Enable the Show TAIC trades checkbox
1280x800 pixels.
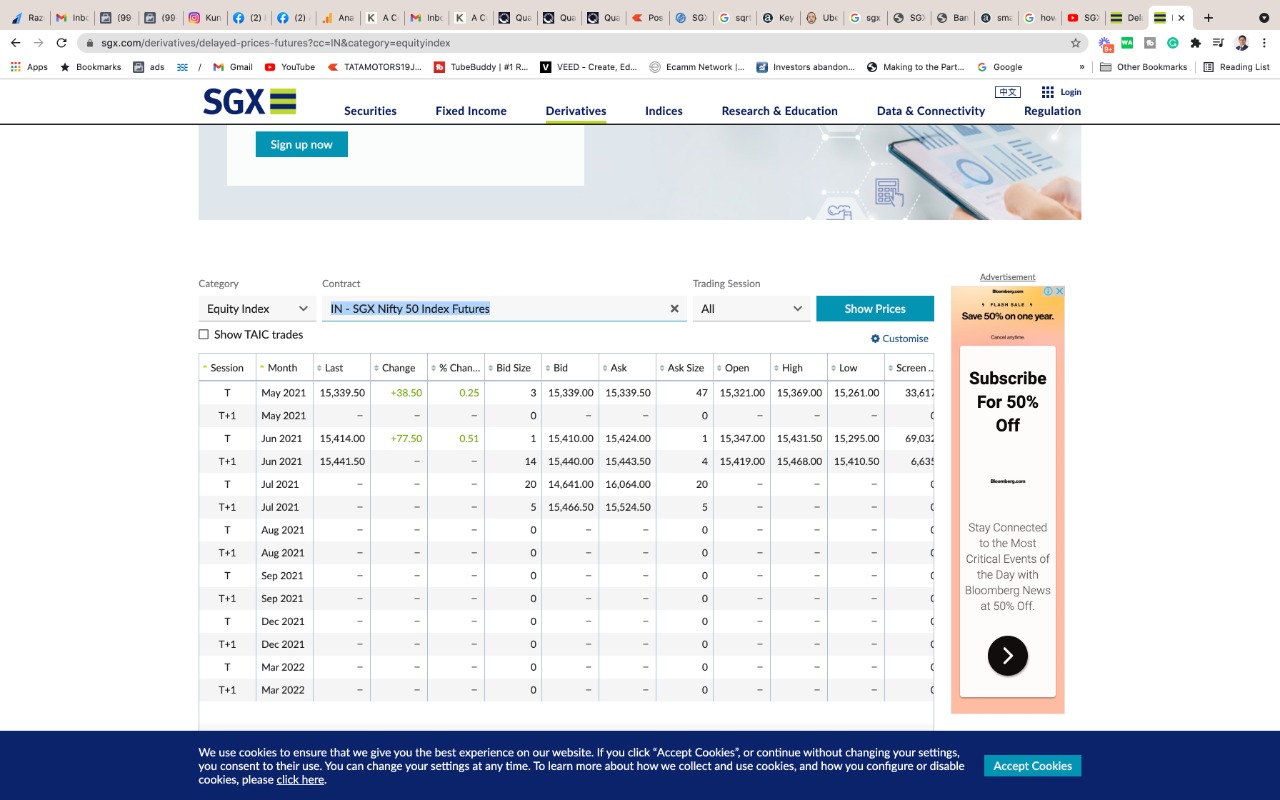(x=203, y=334)
